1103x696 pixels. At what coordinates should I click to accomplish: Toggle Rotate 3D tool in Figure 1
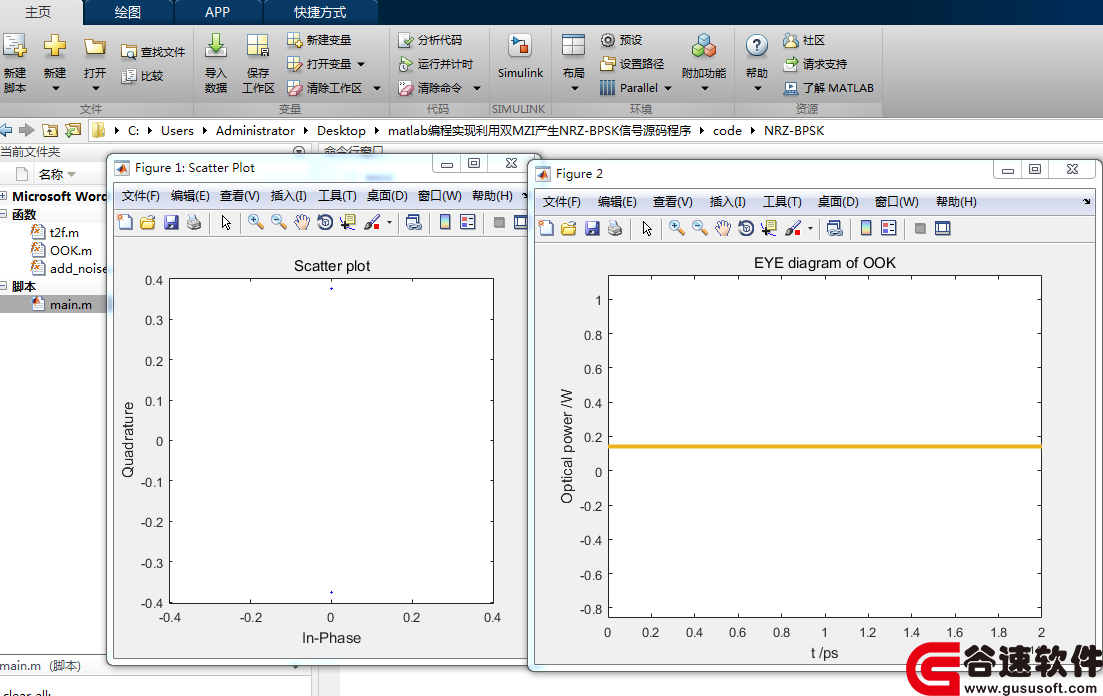pyautogui.click(x=325, y=222)
